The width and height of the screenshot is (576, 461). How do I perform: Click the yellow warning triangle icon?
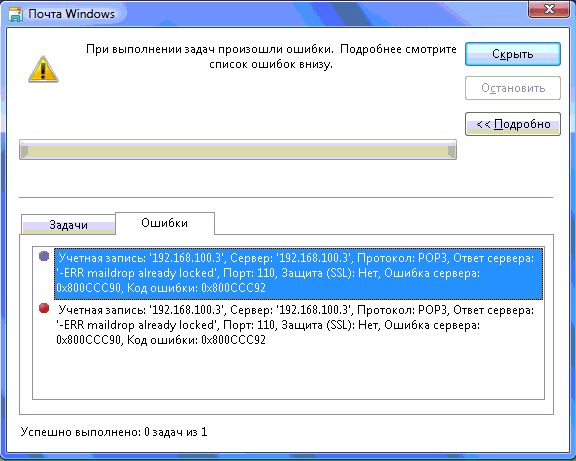click(43, 69)
